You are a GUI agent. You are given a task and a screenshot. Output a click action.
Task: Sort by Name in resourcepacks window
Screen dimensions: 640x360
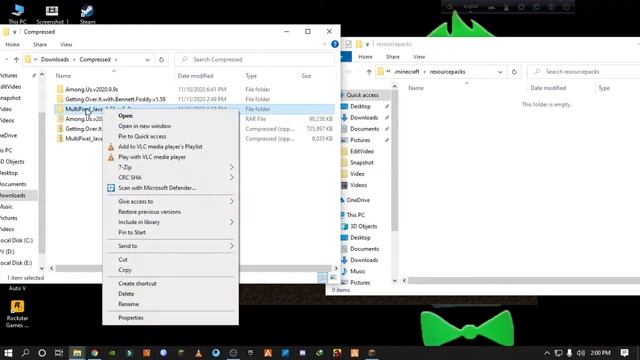(416, 88)
